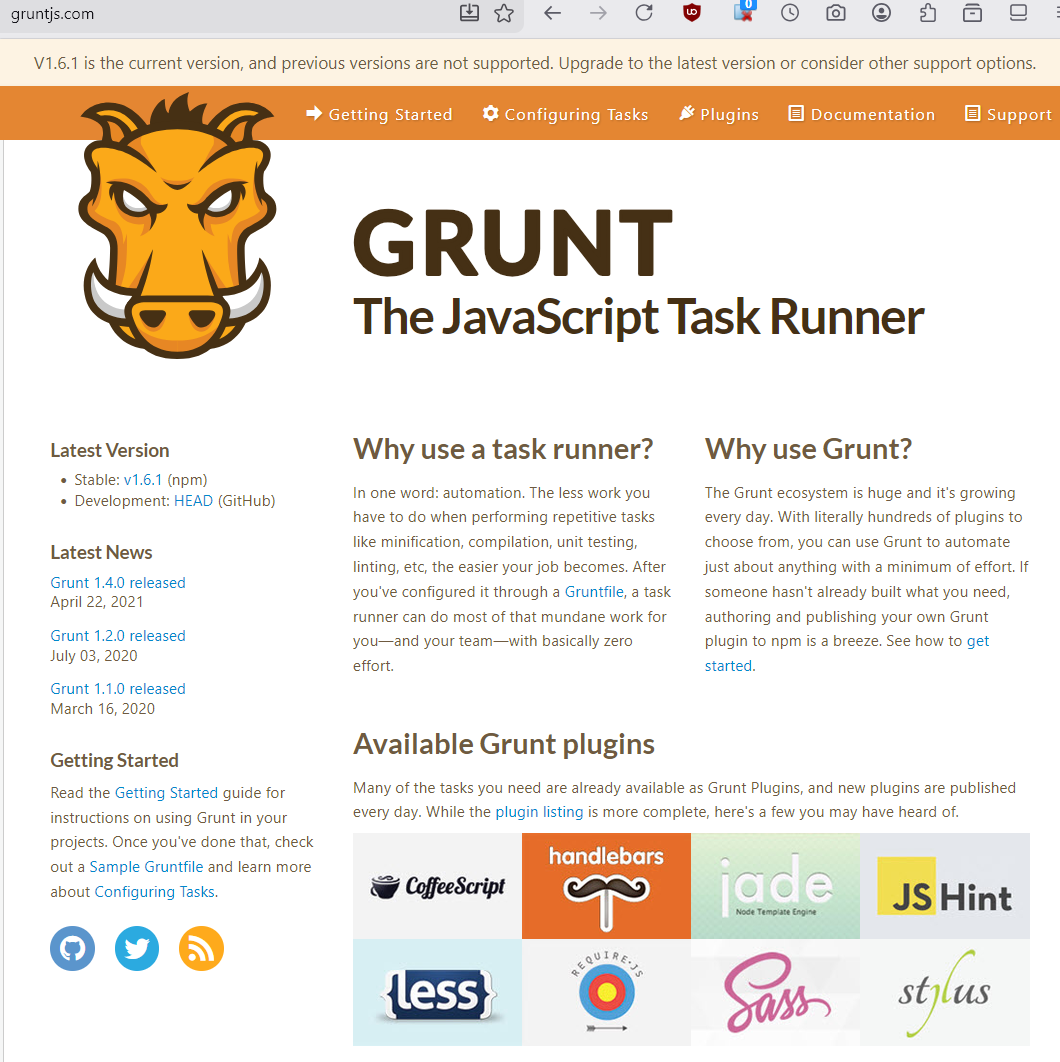Select the handlebars plugin tile

pyautogui.click(x=606, y=886)
